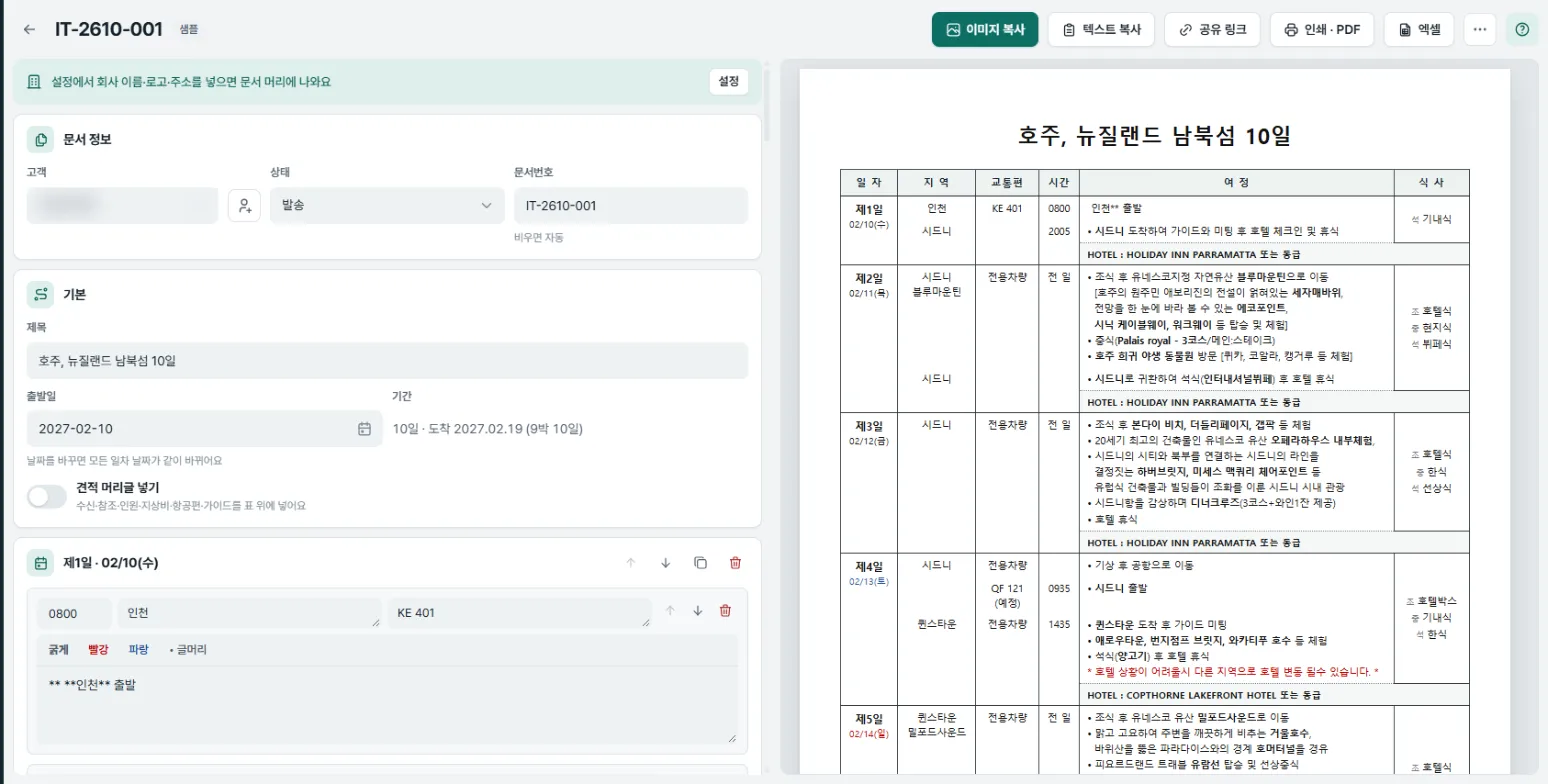Open 인쇄 · PDF export
The image size is (1548, 784).
point(1322,30)
